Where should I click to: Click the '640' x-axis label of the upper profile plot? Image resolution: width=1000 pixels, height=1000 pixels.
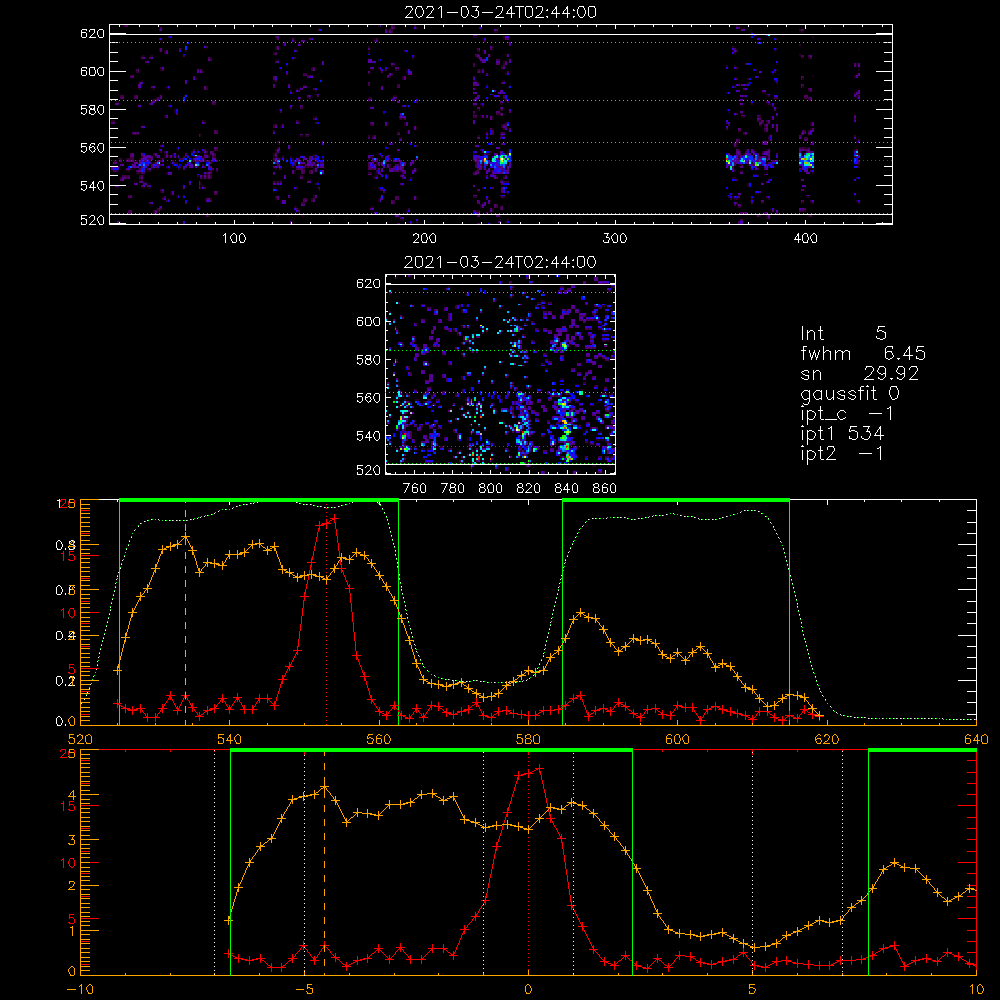[976, 740]
